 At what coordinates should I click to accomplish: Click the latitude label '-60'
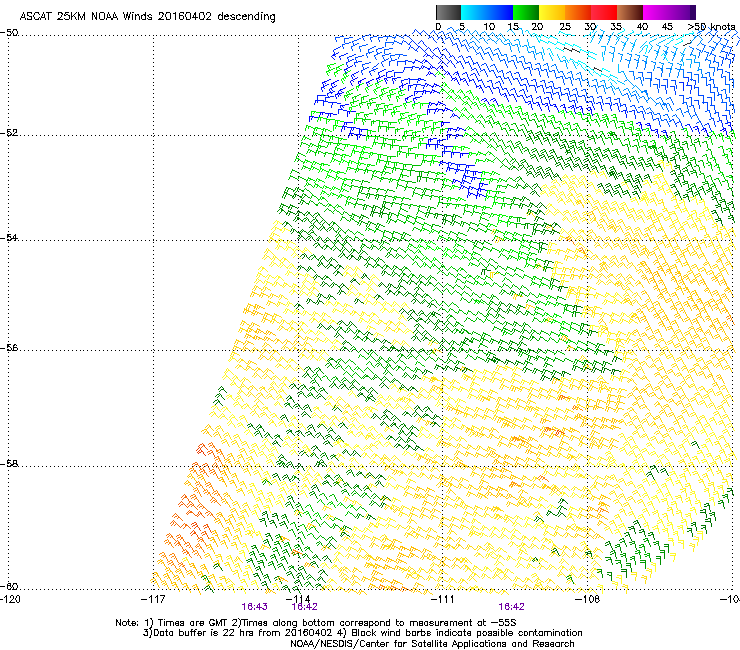(9, 586)
